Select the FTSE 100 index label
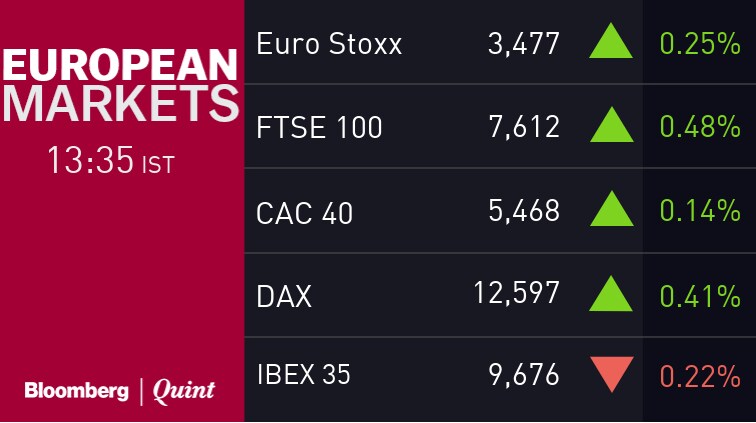This screenshot has width=756, height=423. [x=319, y=128]
